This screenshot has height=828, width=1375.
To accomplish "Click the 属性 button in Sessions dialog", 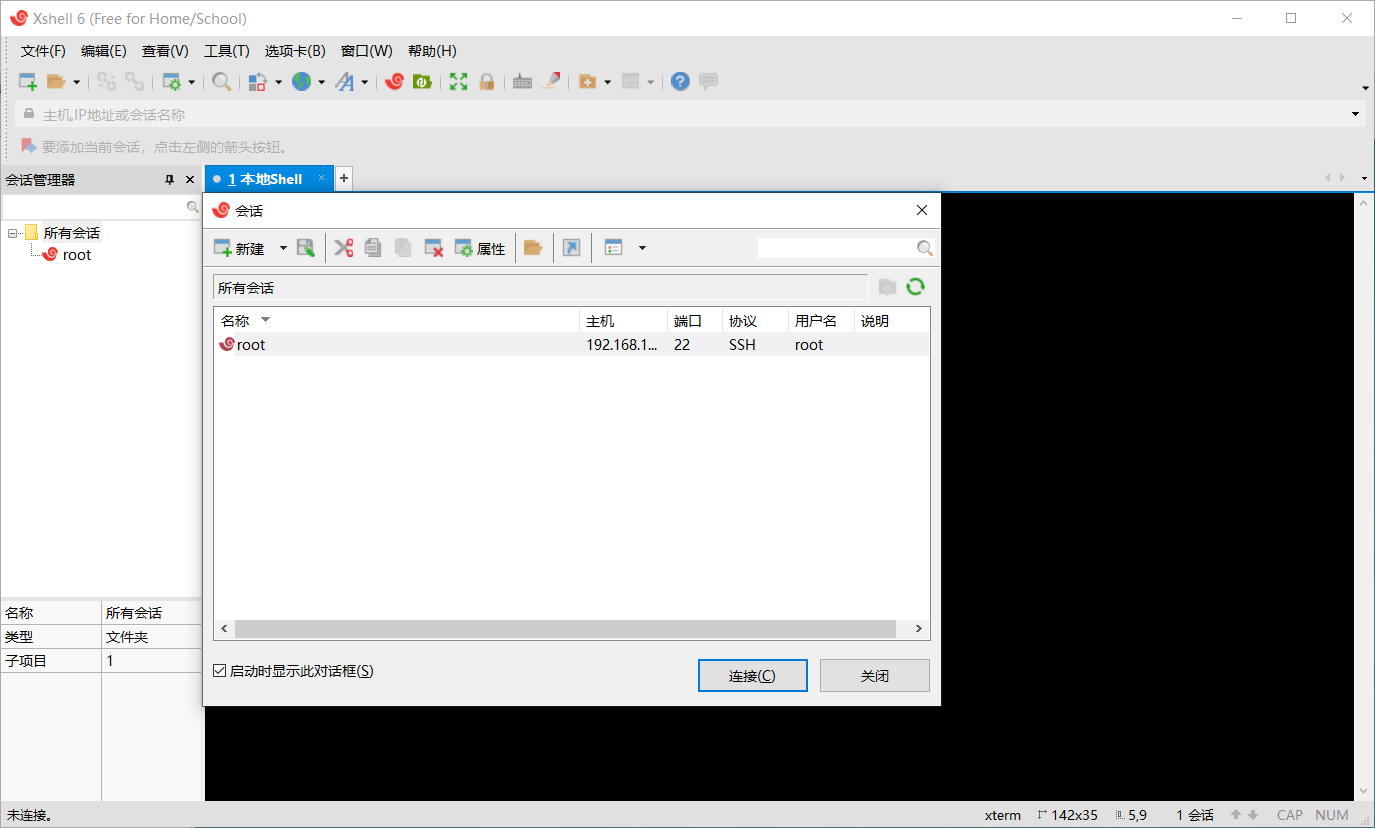I will coord(480,248).
